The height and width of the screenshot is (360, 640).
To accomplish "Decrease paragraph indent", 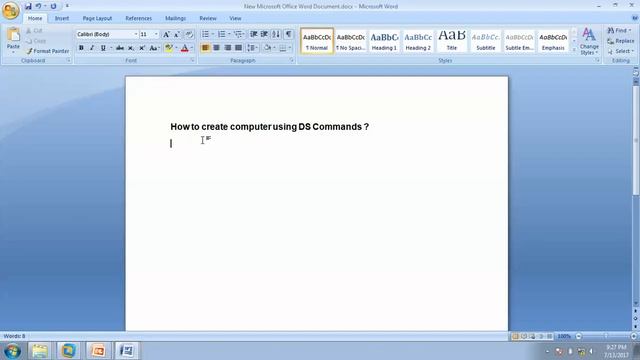I will tap(253, 34).
